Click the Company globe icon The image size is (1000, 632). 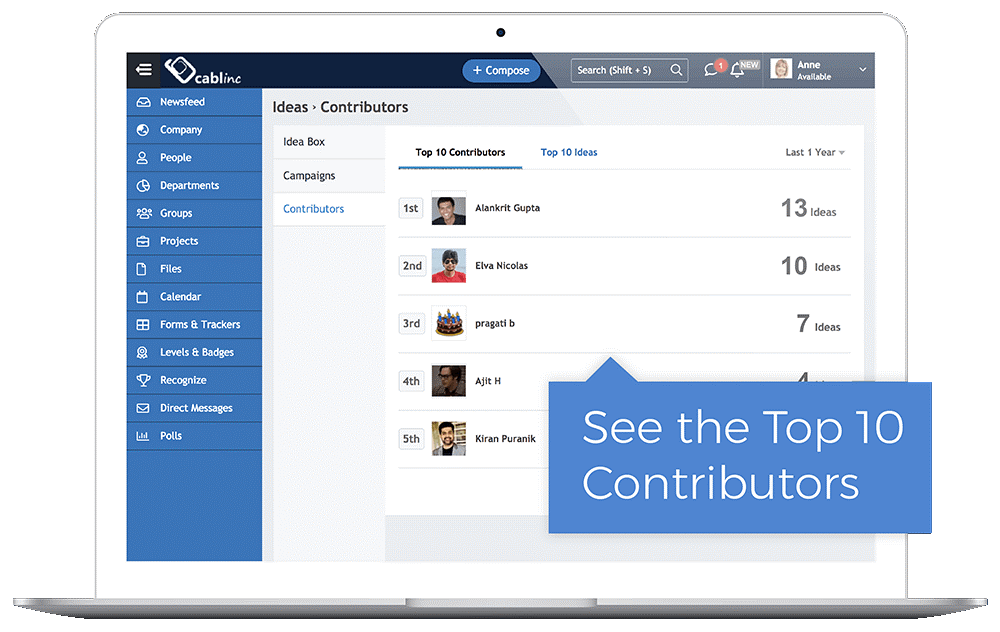click(143, 130)
